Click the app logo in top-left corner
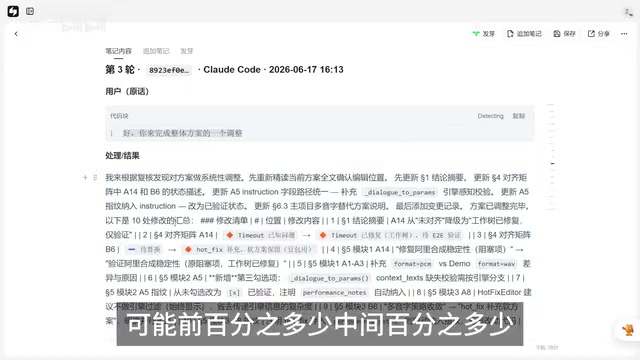Viewport: 640px width, 360px height. pos(13,11)
